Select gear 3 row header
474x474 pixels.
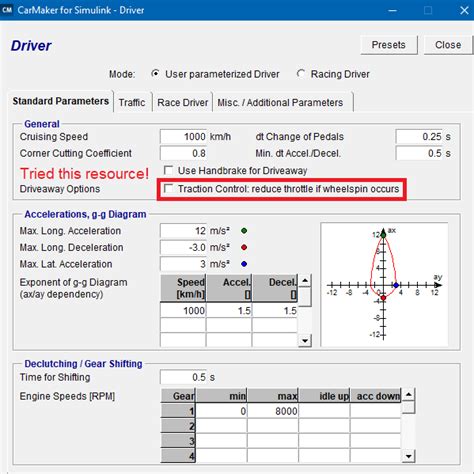pos(178,441)
